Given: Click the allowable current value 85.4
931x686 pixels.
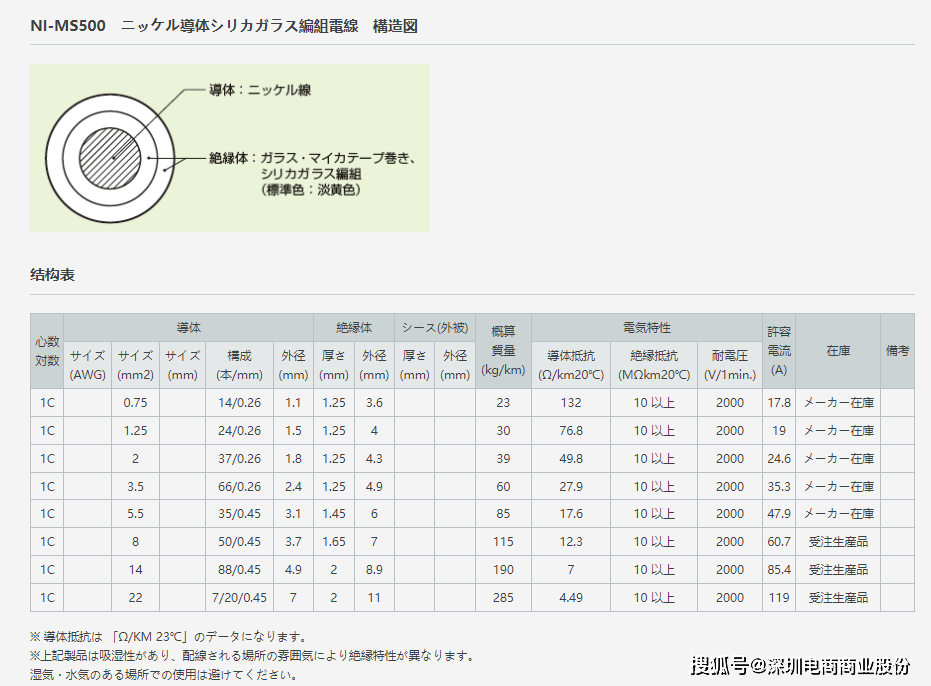Looking at the screenshot, I should [x=779, y=570].
